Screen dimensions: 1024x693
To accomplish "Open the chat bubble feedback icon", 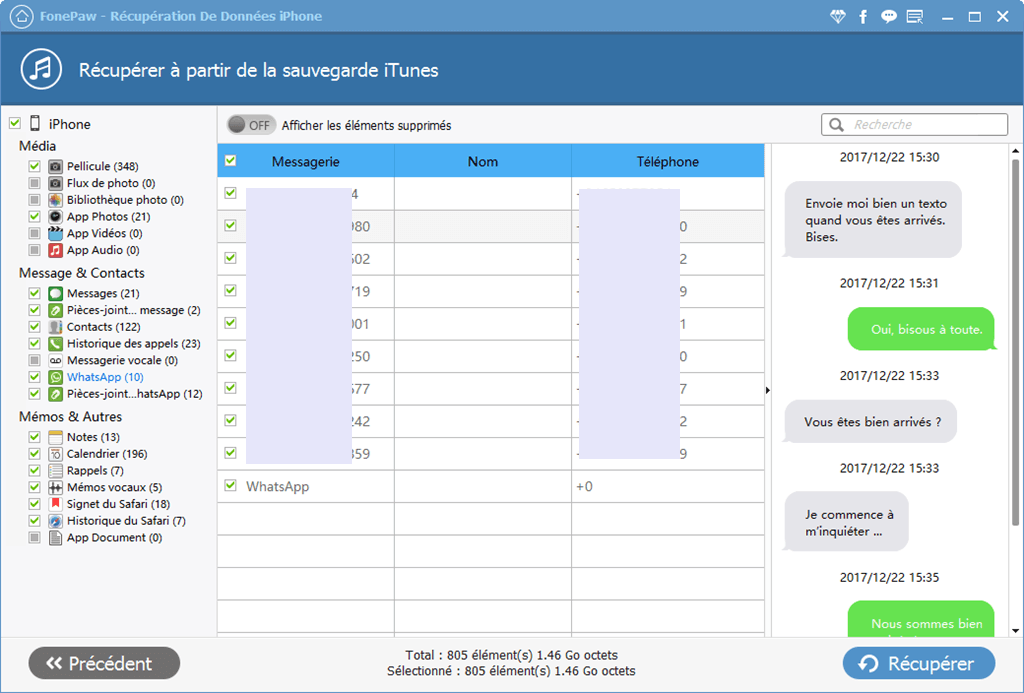I will 888,17.
